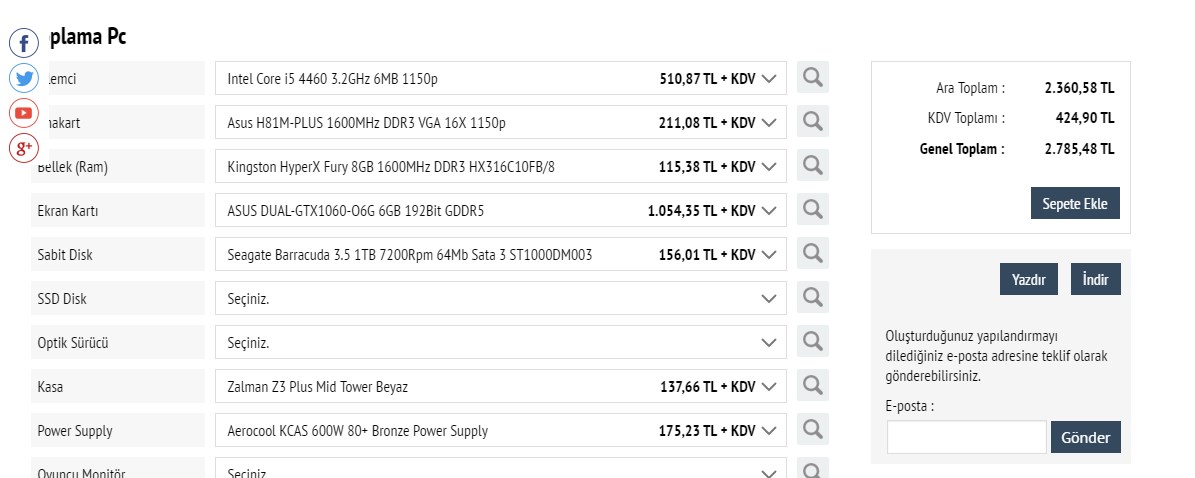This screenshot has width=1195, height=478.
Task: Search icon next to ASUS DUAL-GTX1060 row
Action: tap(812, 210)
